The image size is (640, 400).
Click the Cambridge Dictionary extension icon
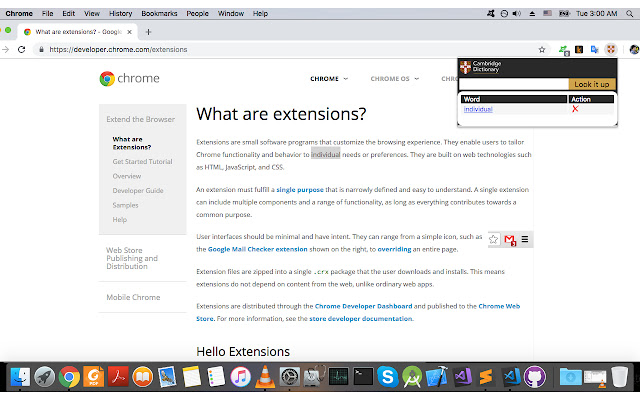(611, 48)
